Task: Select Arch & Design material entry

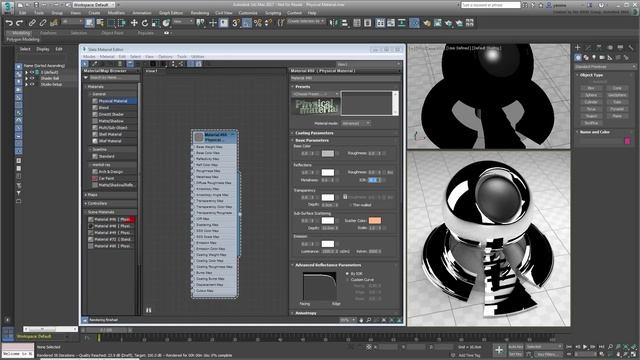Action: point(110,172)
